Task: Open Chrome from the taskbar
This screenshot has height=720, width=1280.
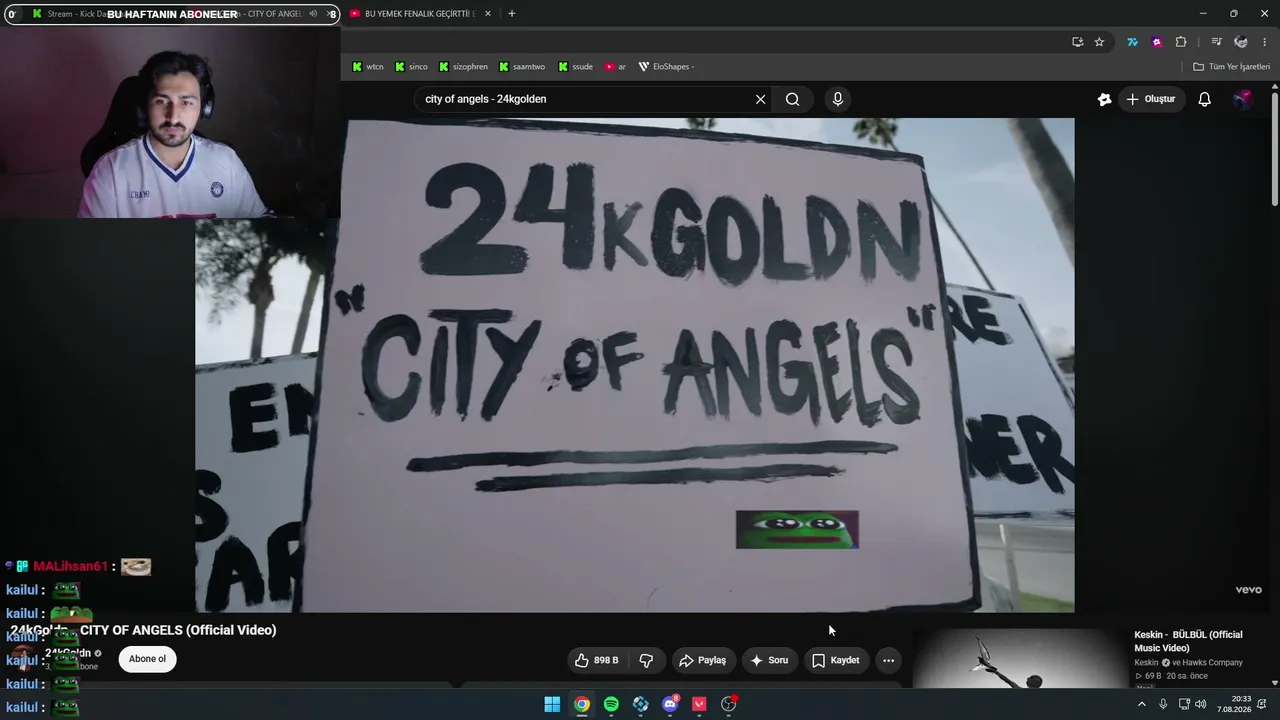Action: pyautogui.click(x=581, y=704)
